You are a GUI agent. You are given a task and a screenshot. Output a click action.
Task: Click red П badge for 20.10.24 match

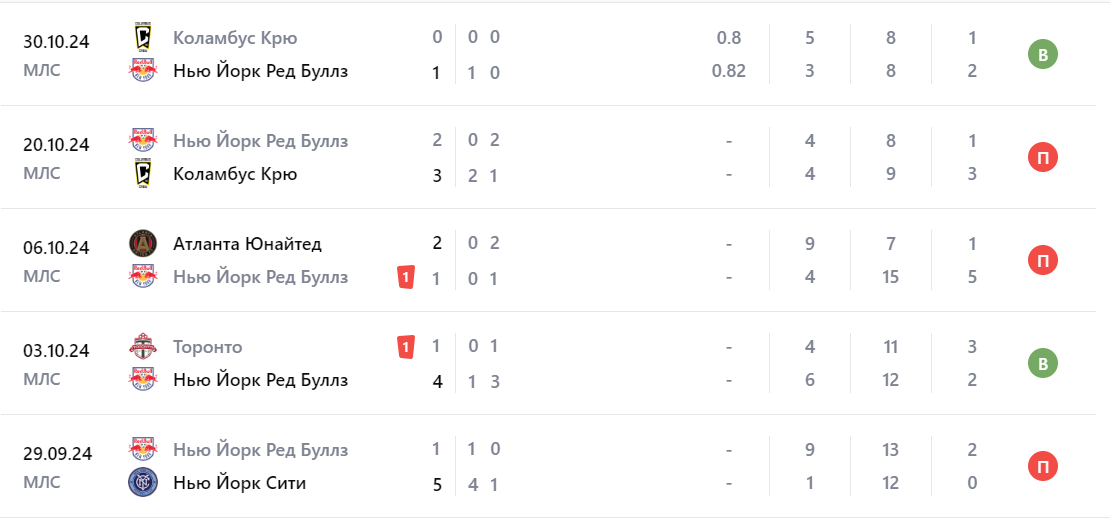[1043, 158]
